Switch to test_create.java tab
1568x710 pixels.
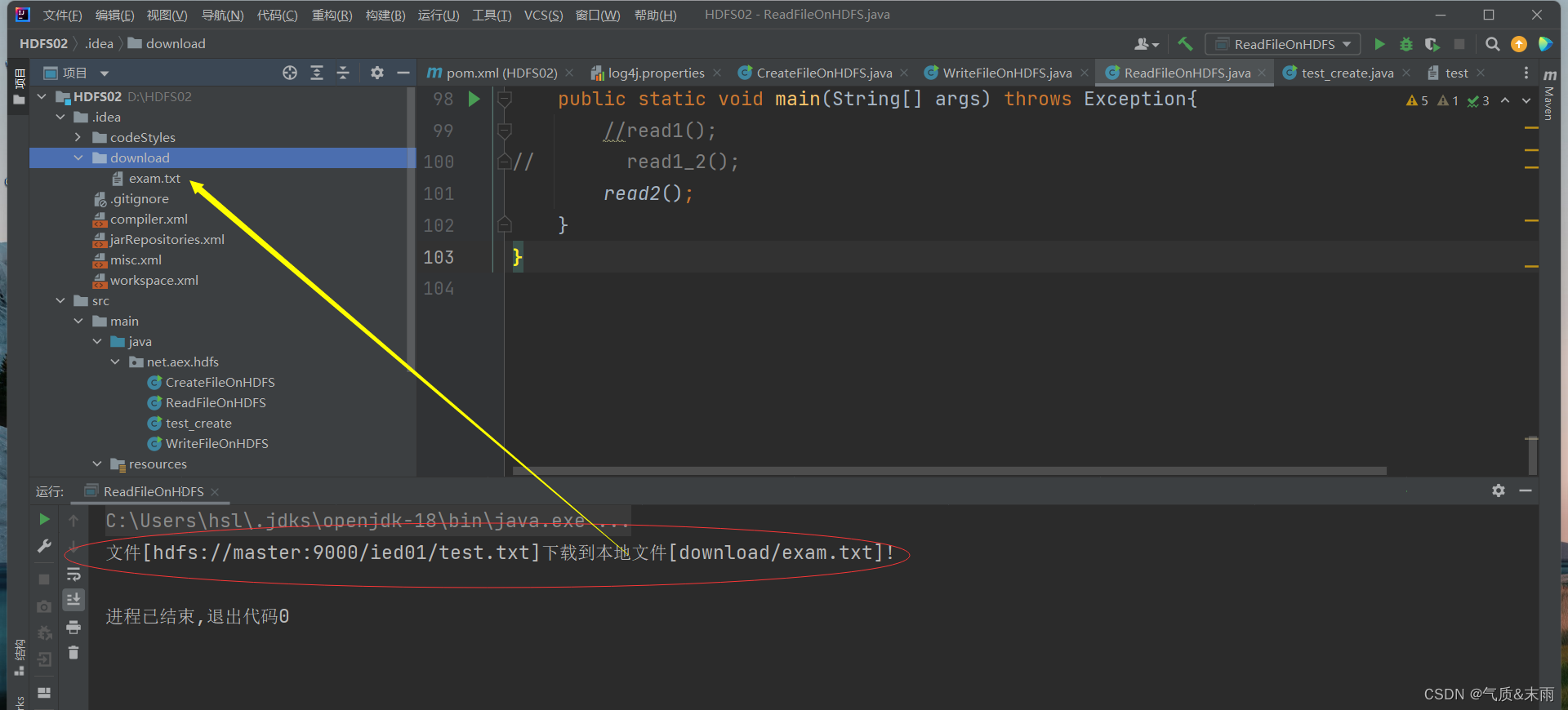(1347, 73)
